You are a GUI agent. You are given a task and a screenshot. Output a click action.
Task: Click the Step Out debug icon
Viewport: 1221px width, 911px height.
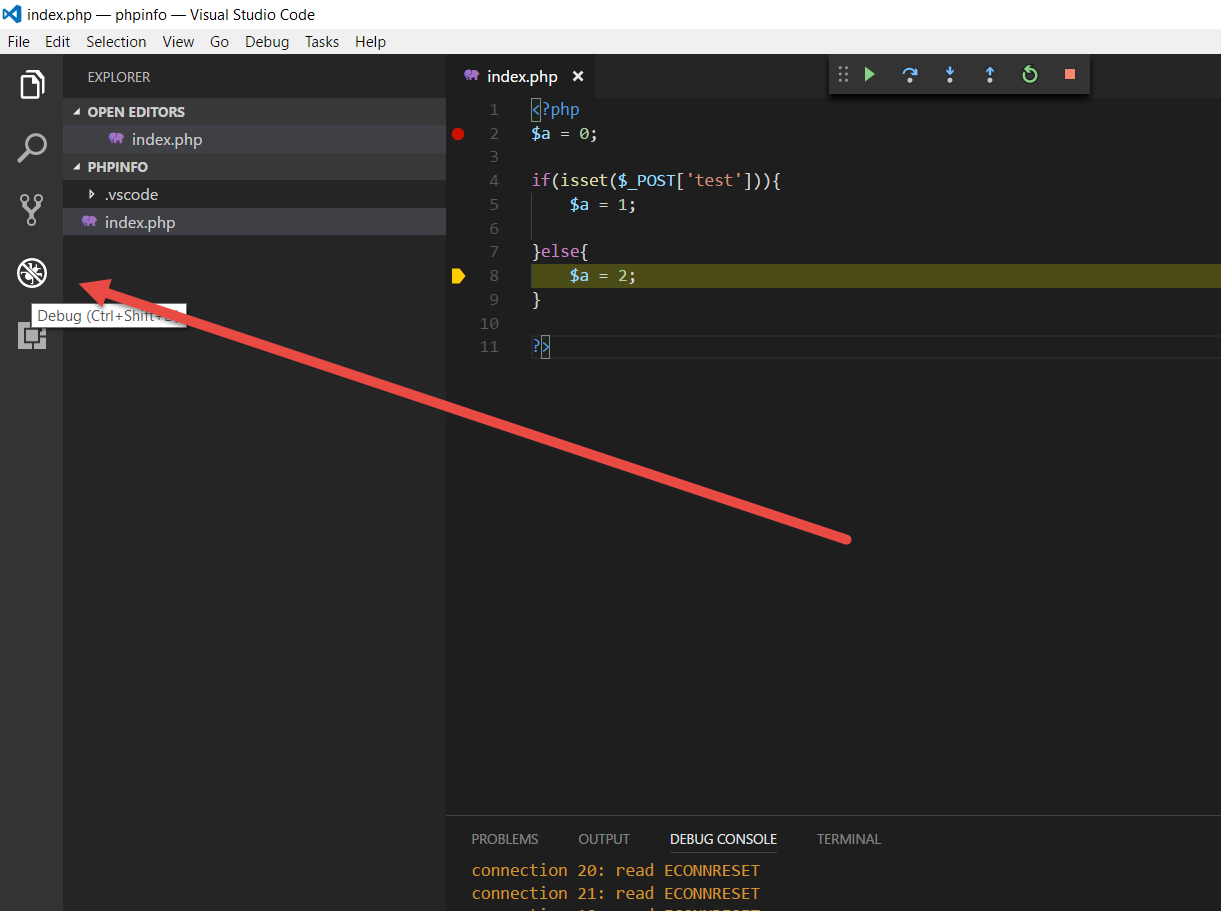990,75
